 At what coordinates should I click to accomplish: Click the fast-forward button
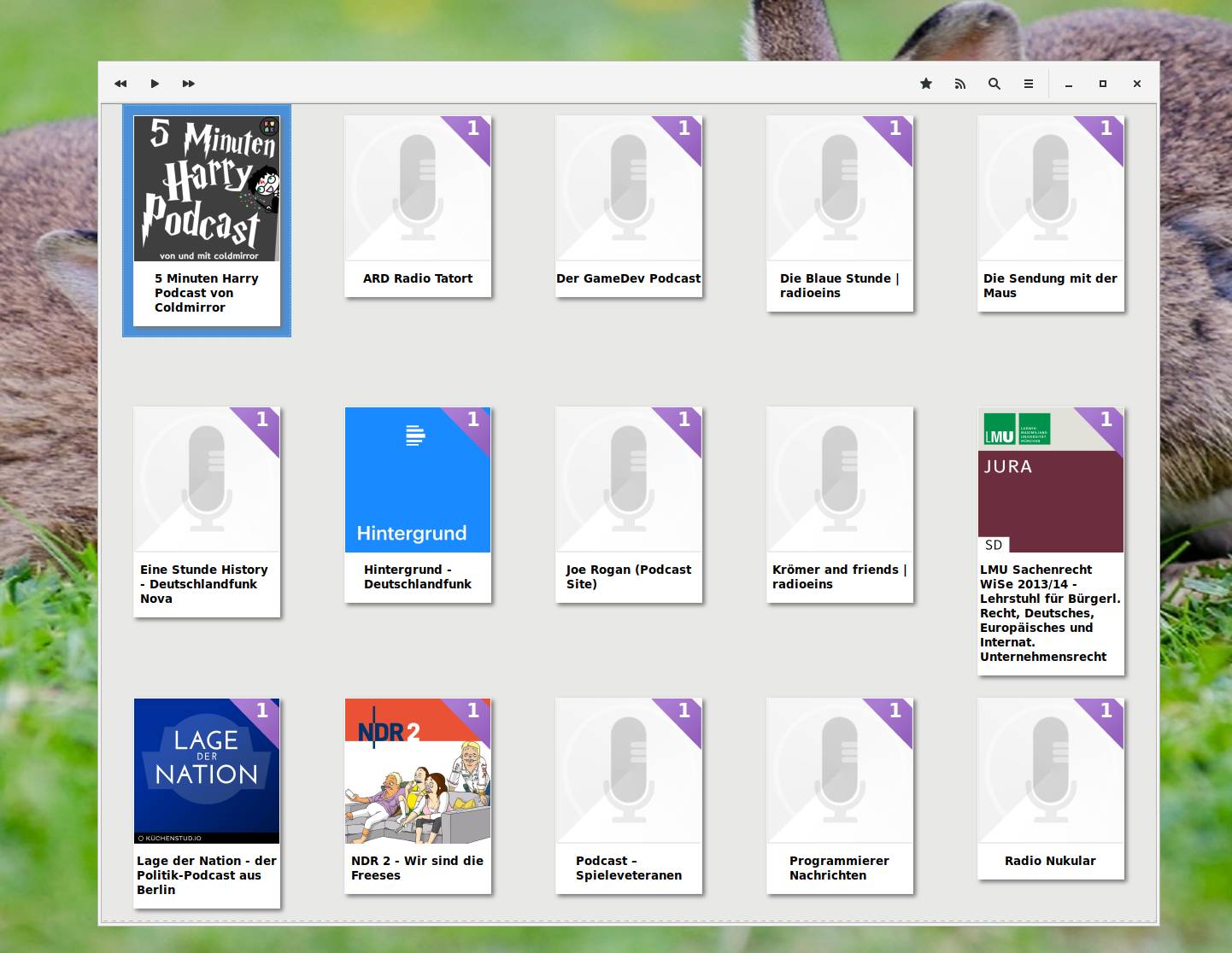click(x=189, y=84)
